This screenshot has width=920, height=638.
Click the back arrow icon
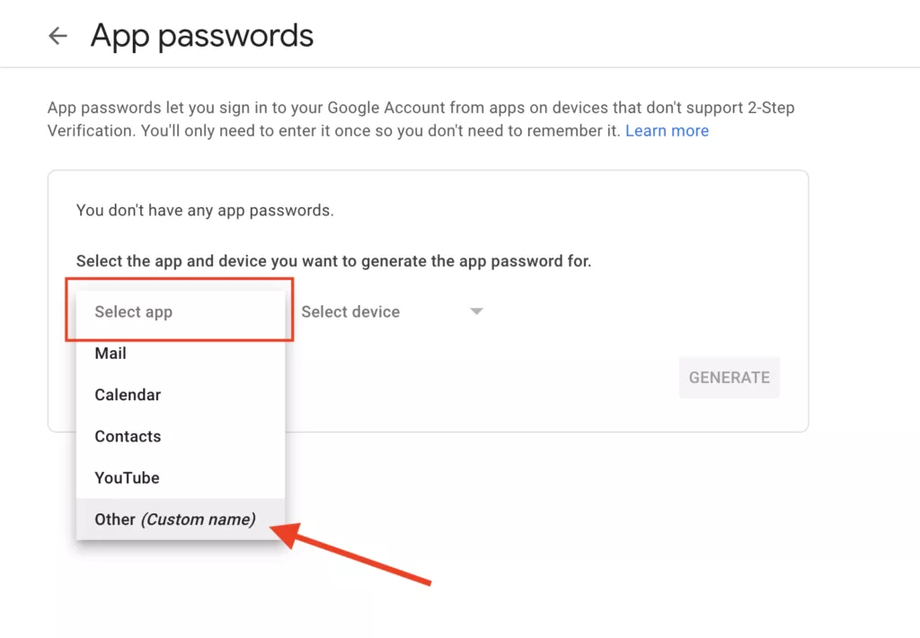point(58,36)
